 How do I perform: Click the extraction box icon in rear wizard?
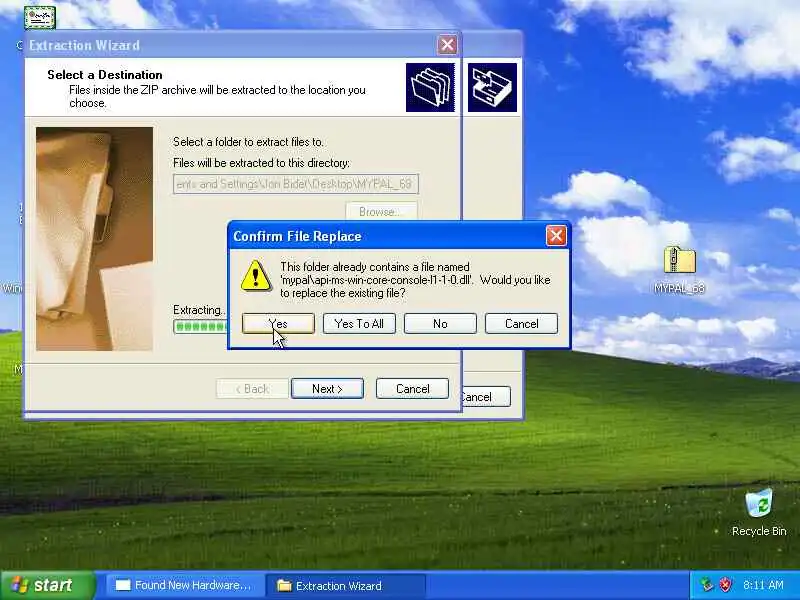click(x=492, y=87)
